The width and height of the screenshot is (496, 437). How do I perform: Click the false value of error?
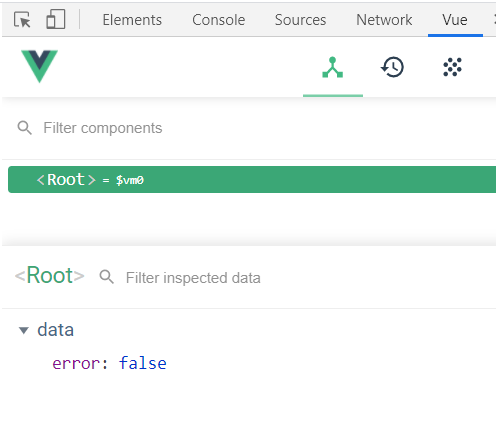(x=143, y=363)
